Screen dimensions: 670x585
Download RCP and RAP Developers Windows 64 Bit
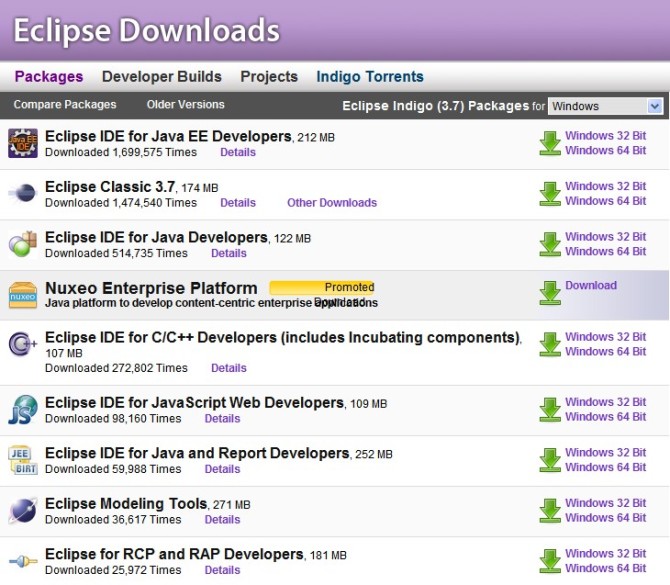pos(605,568)
